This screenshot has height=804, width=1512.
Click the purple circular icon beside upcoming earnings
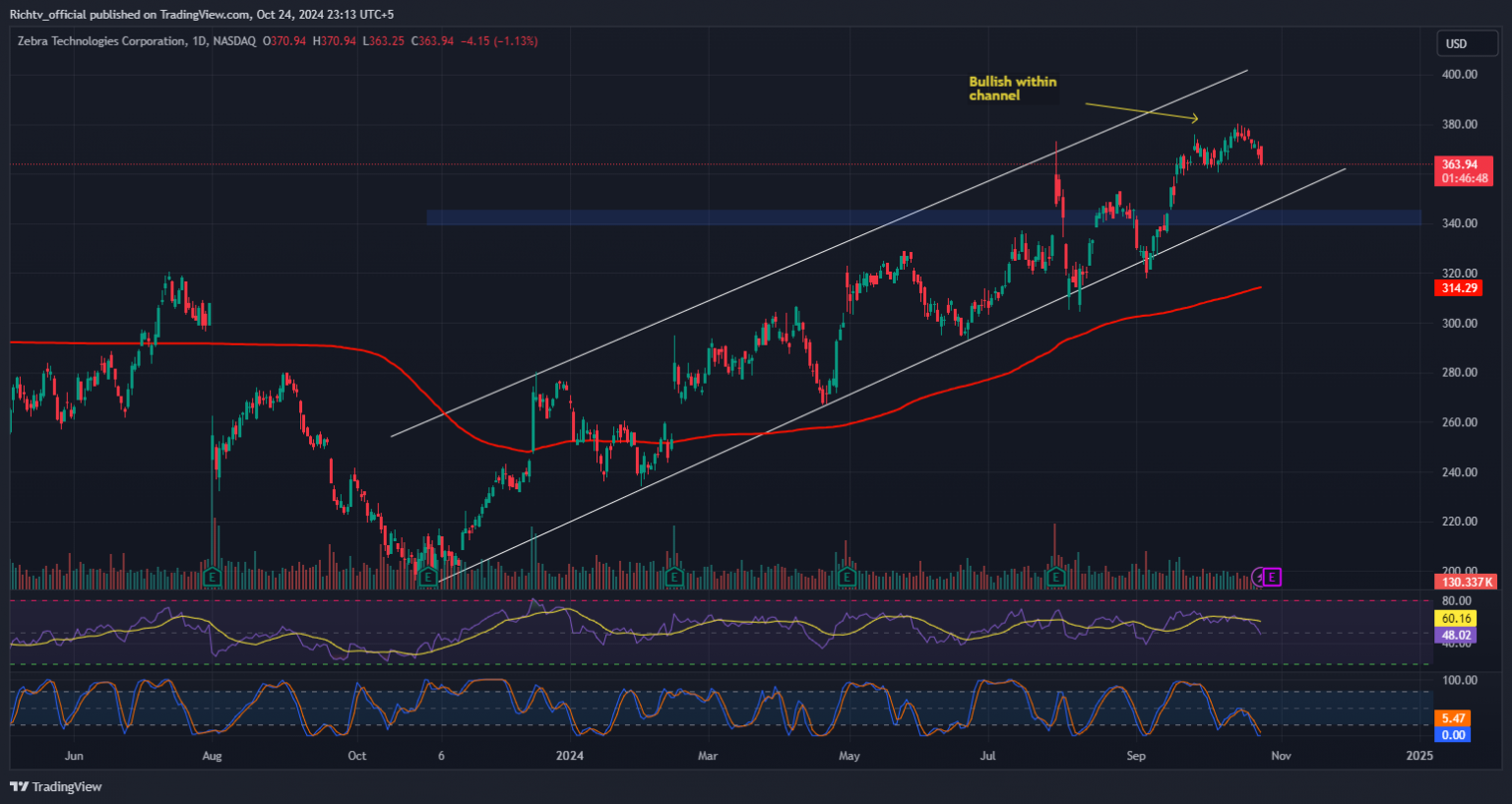coord(1259,577)
